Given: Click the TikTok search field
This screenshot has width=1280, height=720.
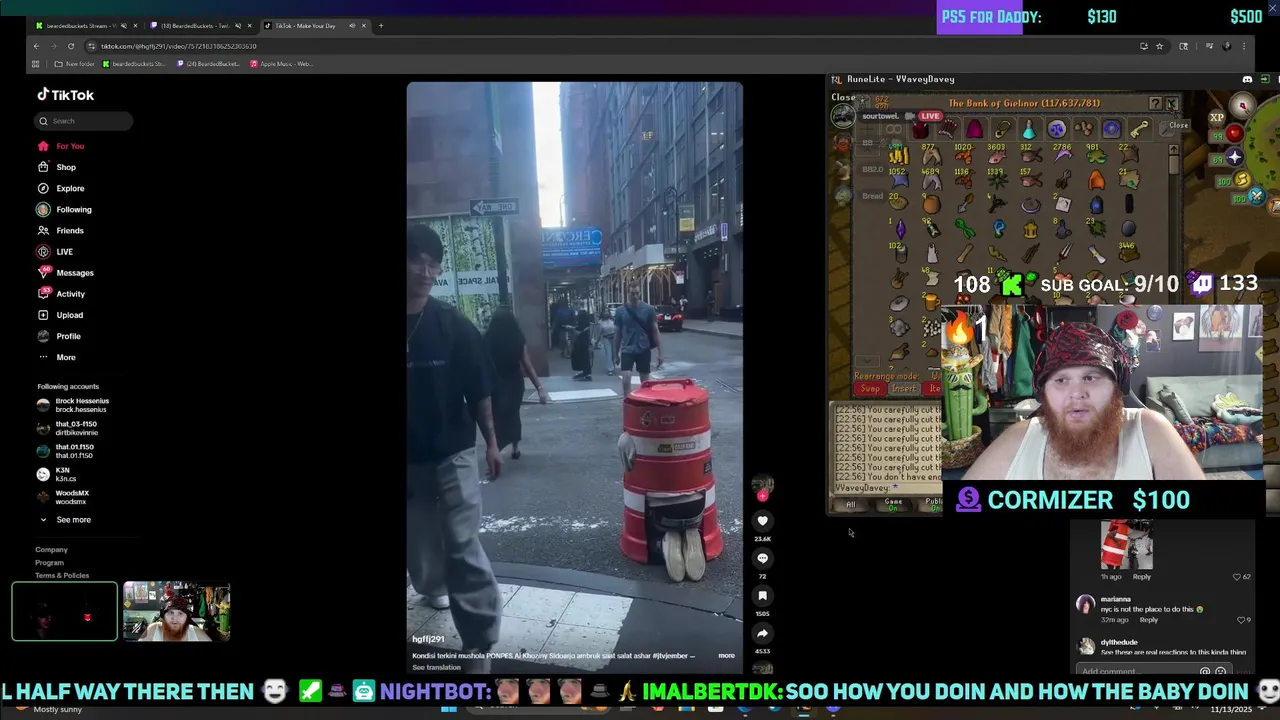Looking at the screenshot, I should (84, 121).
